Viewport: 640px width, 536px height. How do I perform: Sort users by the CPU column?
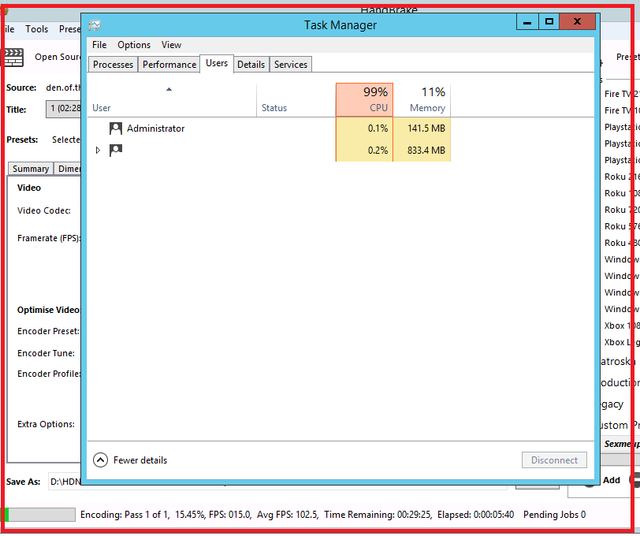point(364,99)
